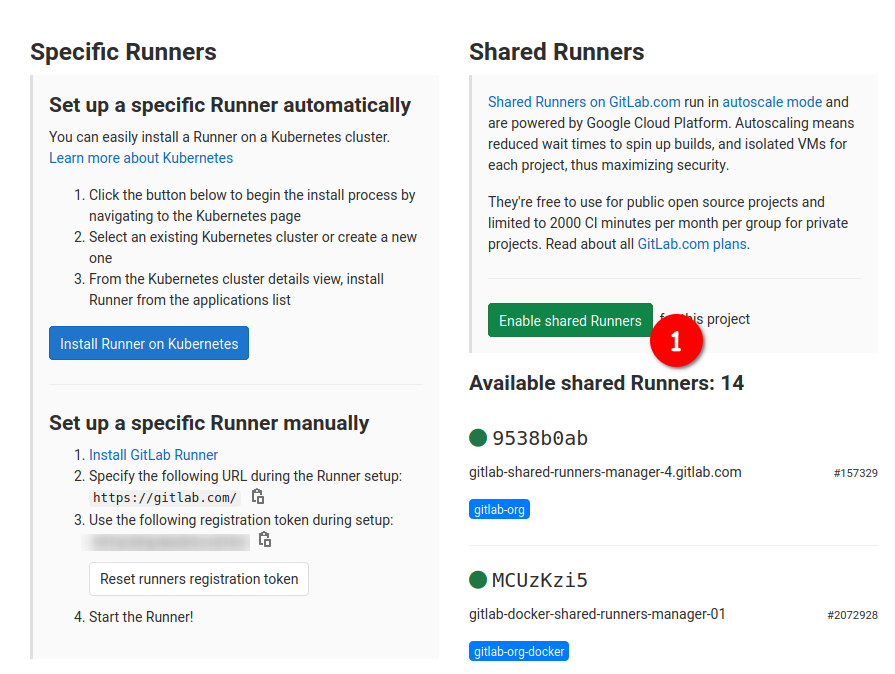
Task: Click Start the Runner! step text
Action: [x=141, y=617]
